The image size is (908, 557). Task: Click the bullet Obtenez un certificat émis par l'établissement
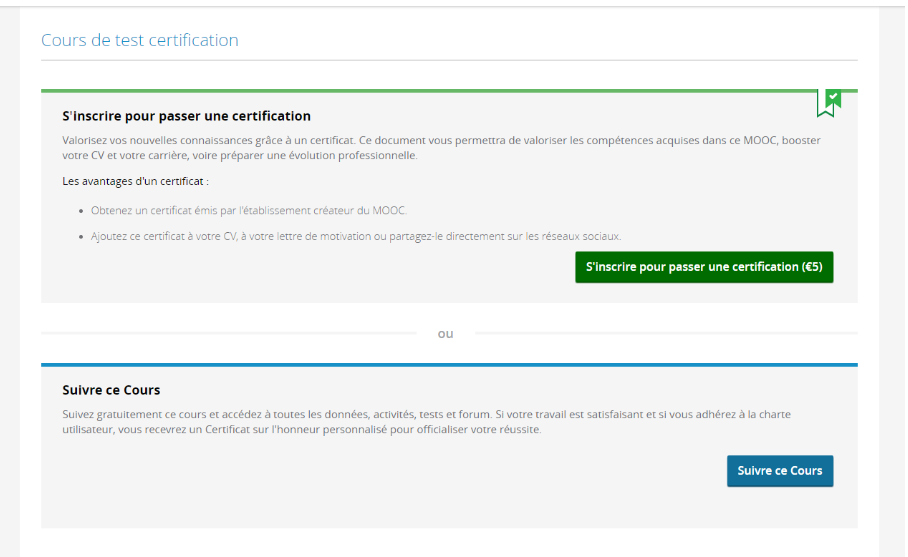point(249,210)
